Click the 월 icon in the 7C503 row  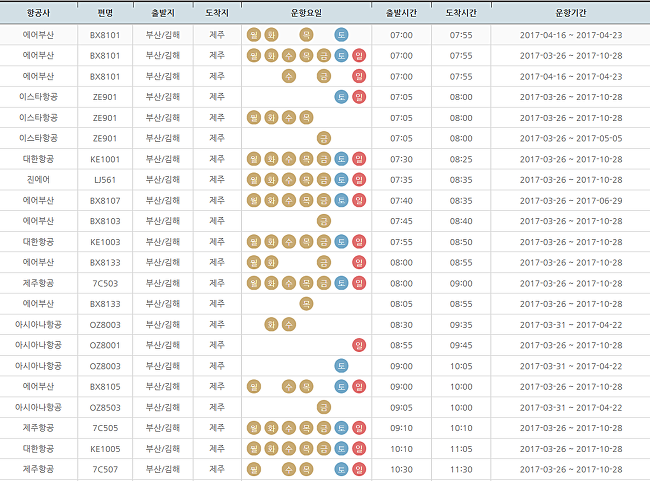(x=254, y=283)
